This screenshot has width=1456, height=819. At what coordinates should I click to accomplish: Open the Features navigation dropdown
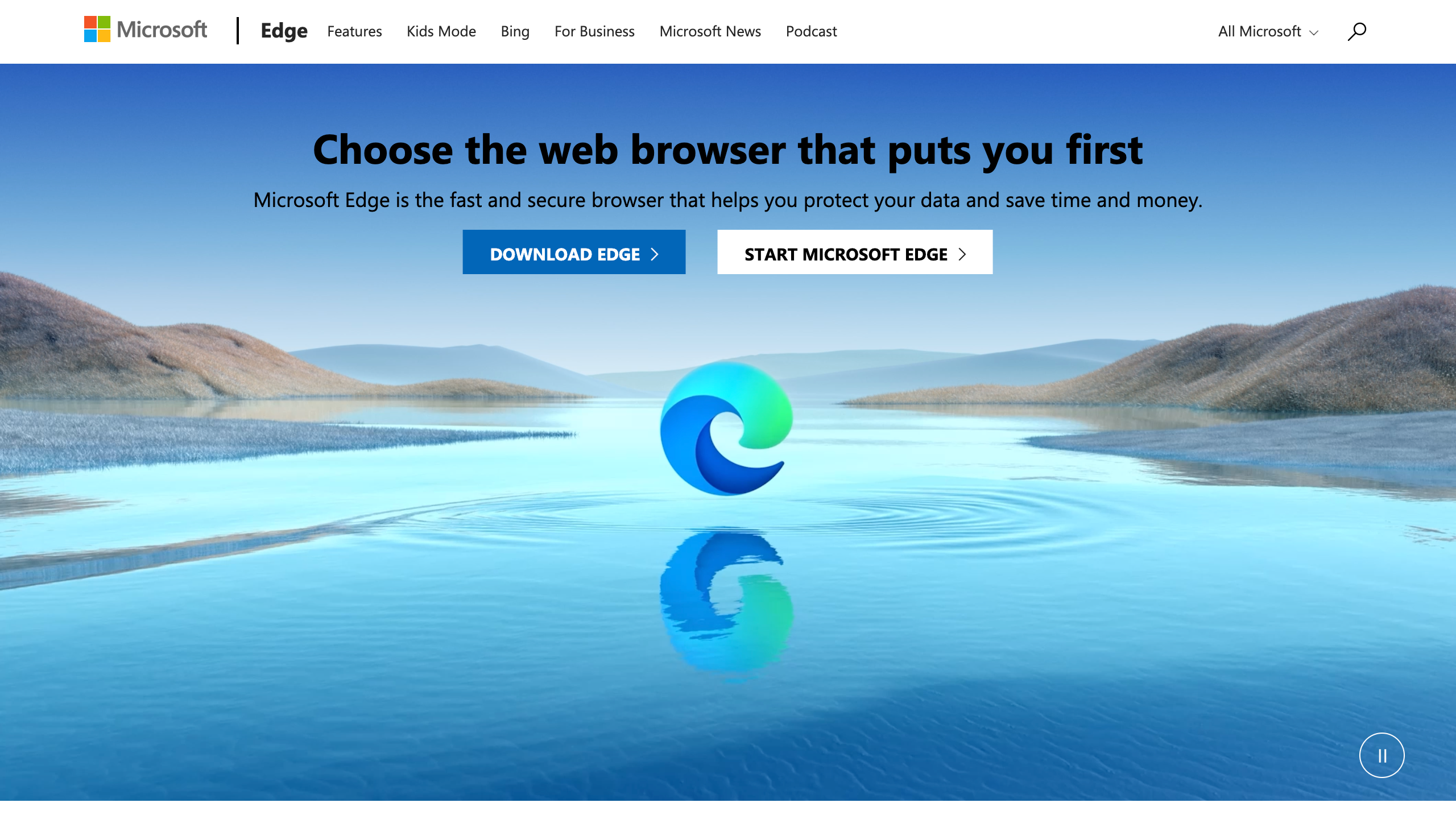354,30
